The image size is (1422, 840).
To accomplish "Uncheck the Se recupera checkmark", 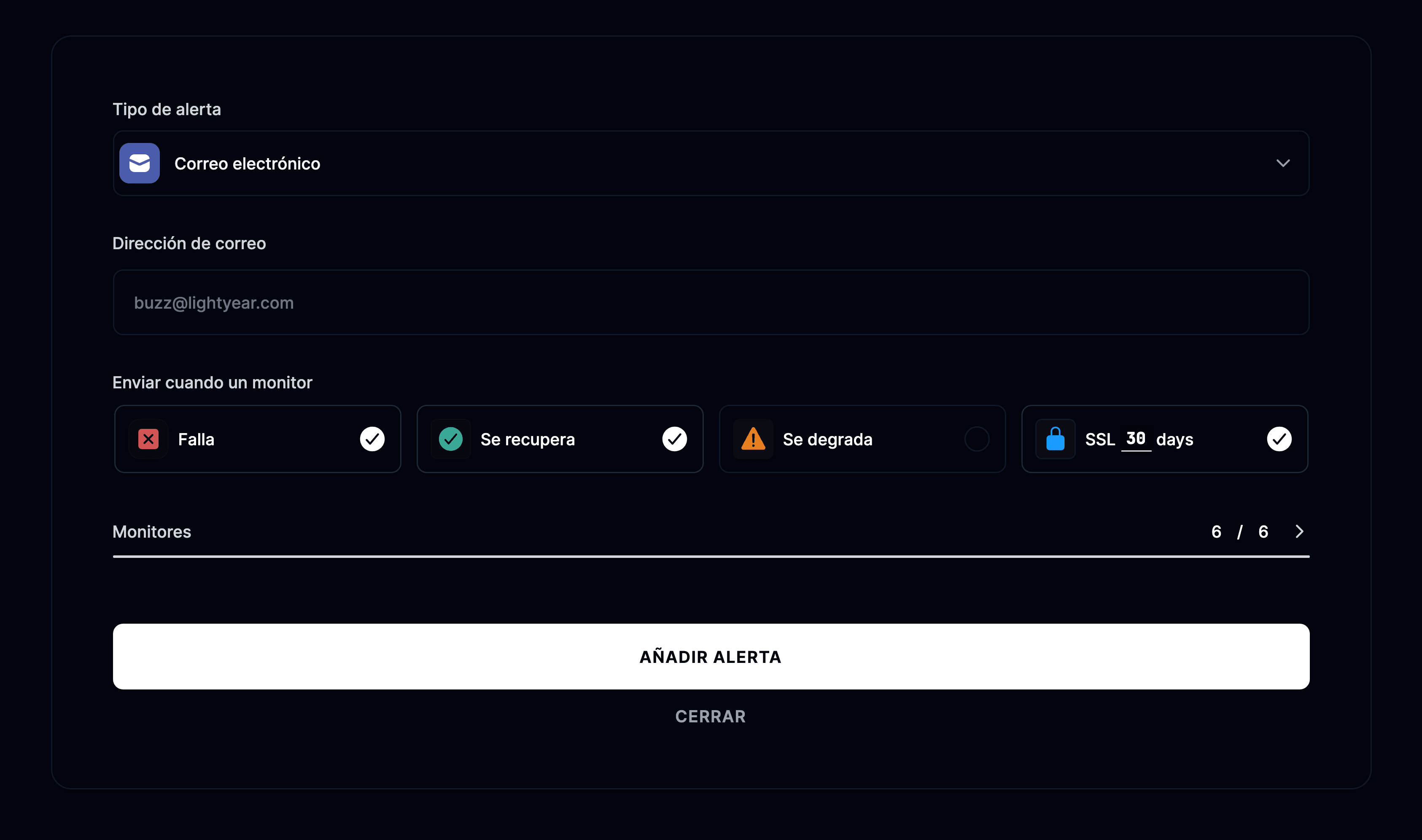I will (674, 439).
